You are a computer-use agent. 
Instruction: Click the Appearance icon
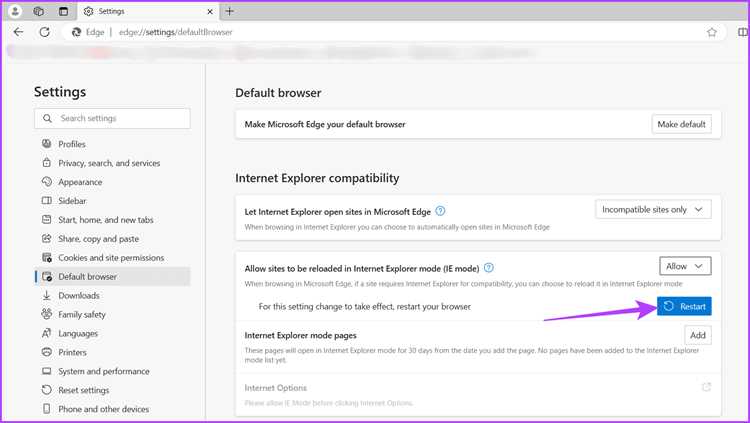46,181
